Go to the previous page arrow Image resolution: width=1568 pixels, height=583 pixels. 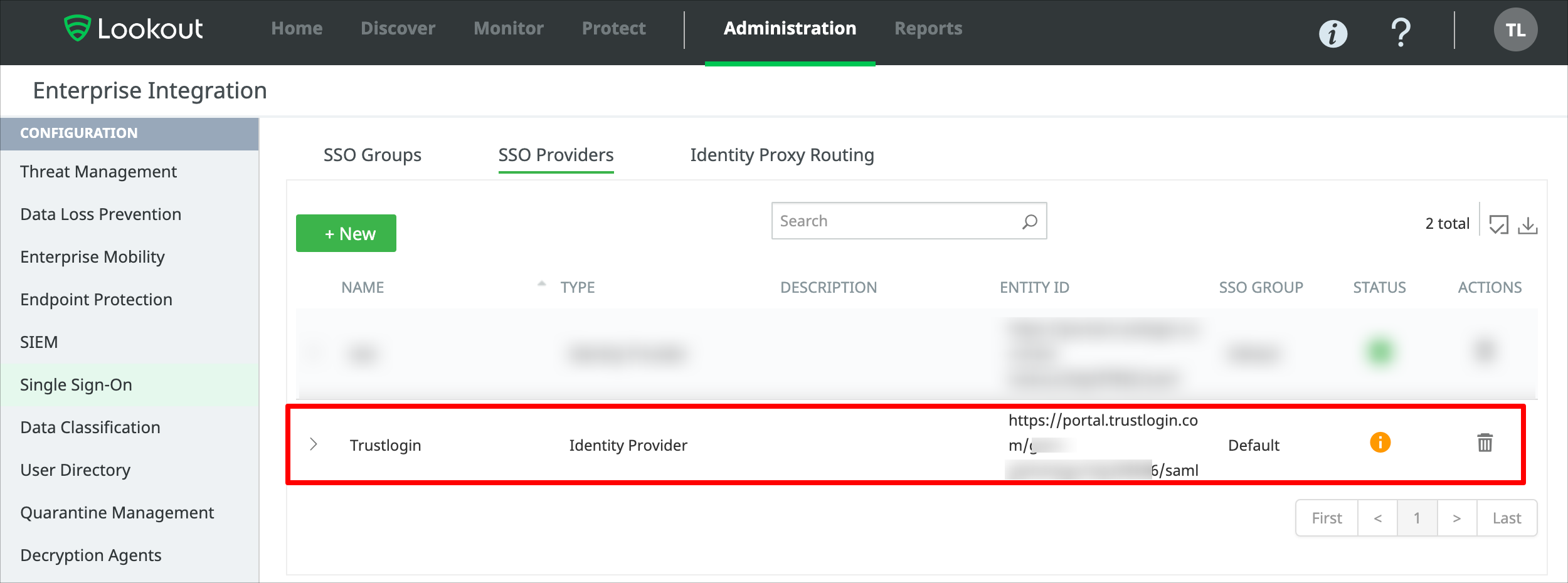1378,518
